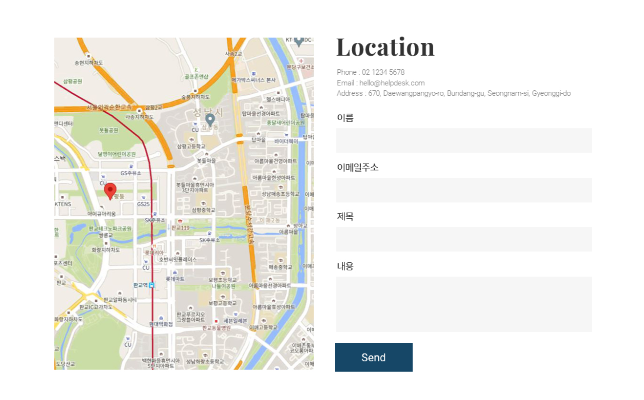Focus the 이메일주소 email input field

point(463,190)
